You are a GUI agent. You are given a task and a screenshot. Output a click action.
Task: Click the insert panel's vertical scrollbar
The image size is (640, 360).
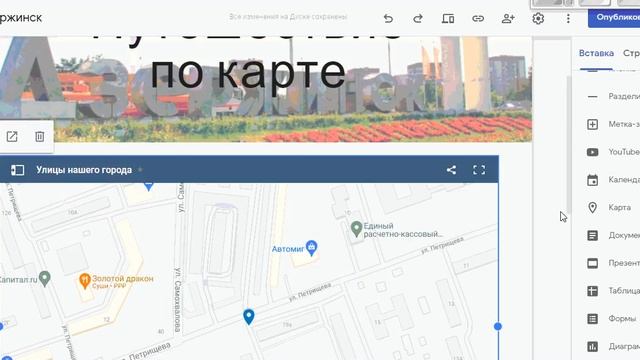(569, 143)
